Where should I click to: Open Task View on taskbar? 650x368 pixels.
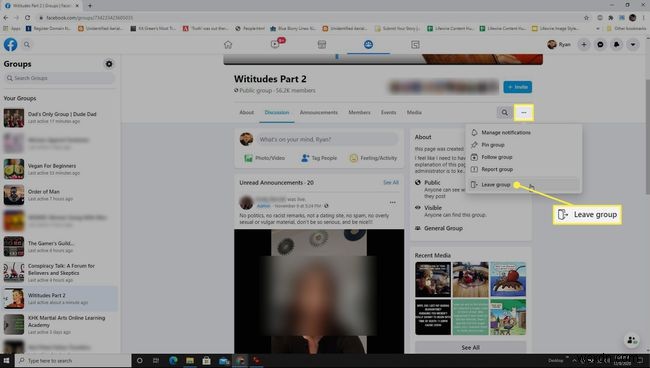point(156,361)
